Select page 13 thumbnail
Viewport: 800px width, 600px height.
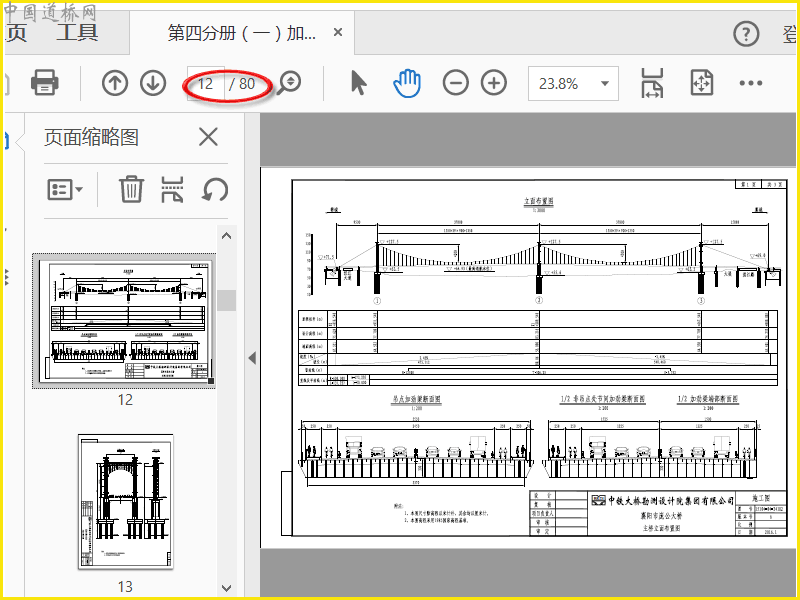click(126, 502)
